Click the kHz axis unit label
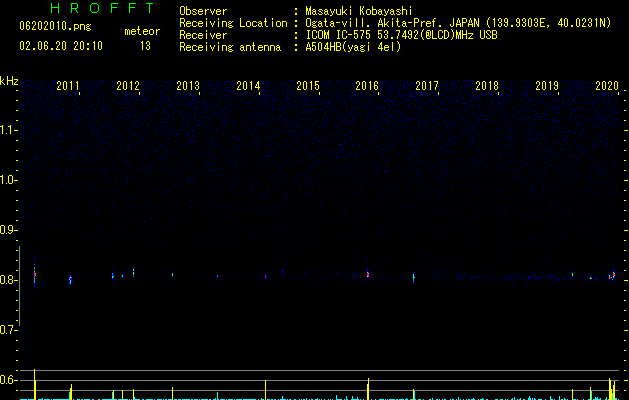629x400 pixels. (x=9, y=81)
